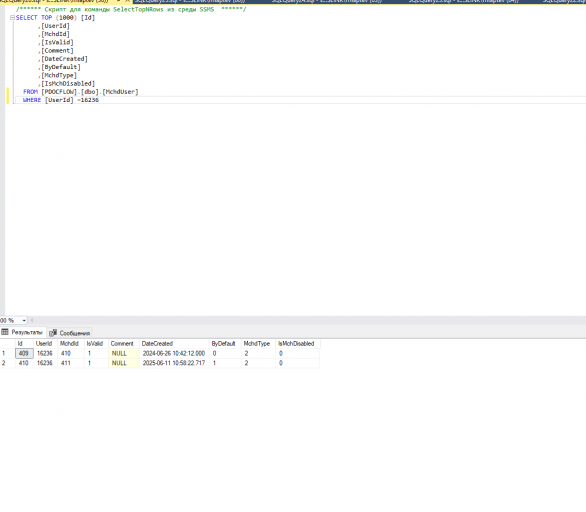Image resolution: width=586 pixels, height=512 pixels.
Task: Collapse the SELECT statement outline block
Action: [x=12, y=18]
